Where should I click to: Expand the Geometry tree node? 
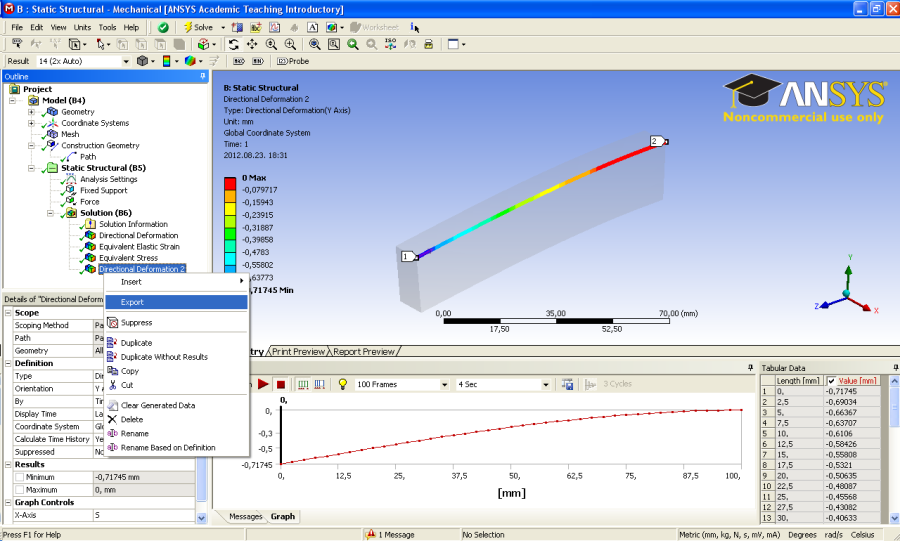[31, 112]
